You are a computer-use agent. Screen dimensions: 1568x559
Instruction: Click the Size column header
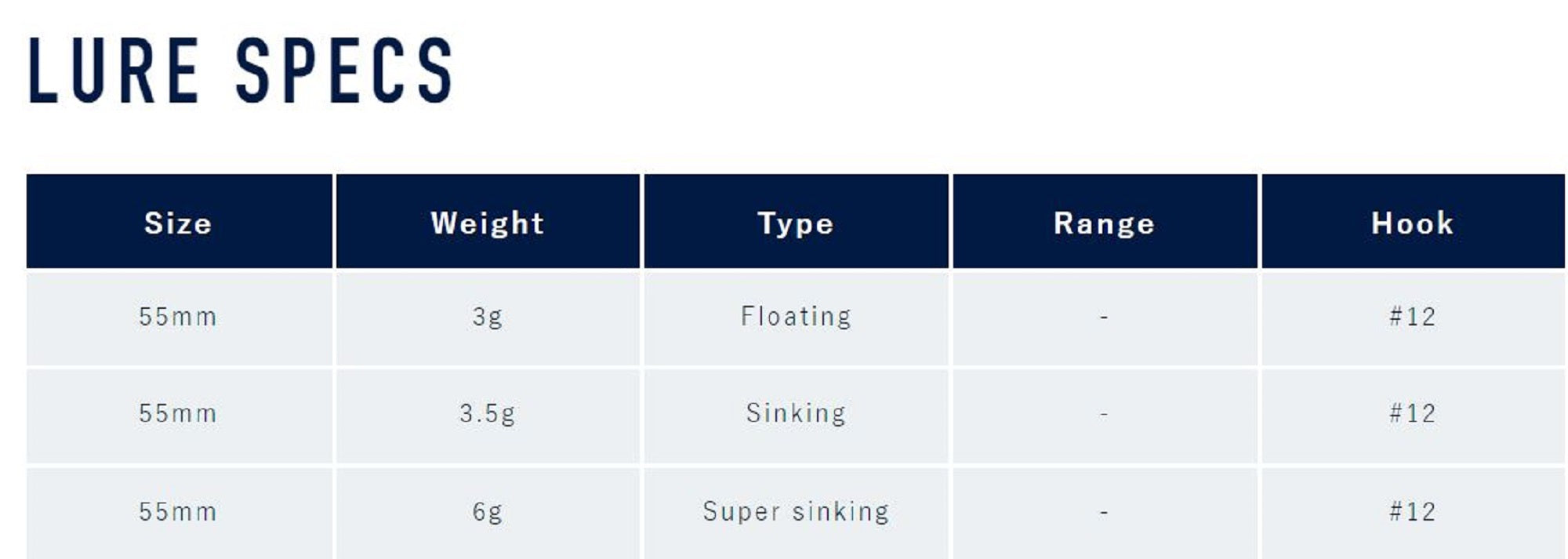[178, 223]
